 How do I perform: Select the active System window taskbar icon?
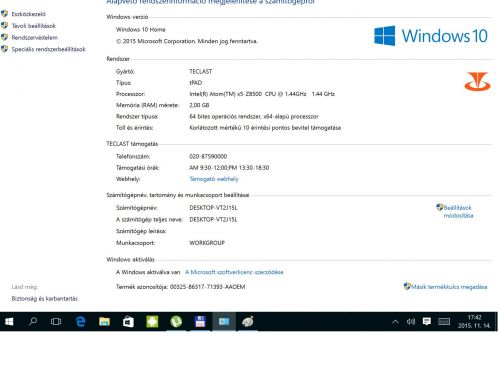point(224,322)
